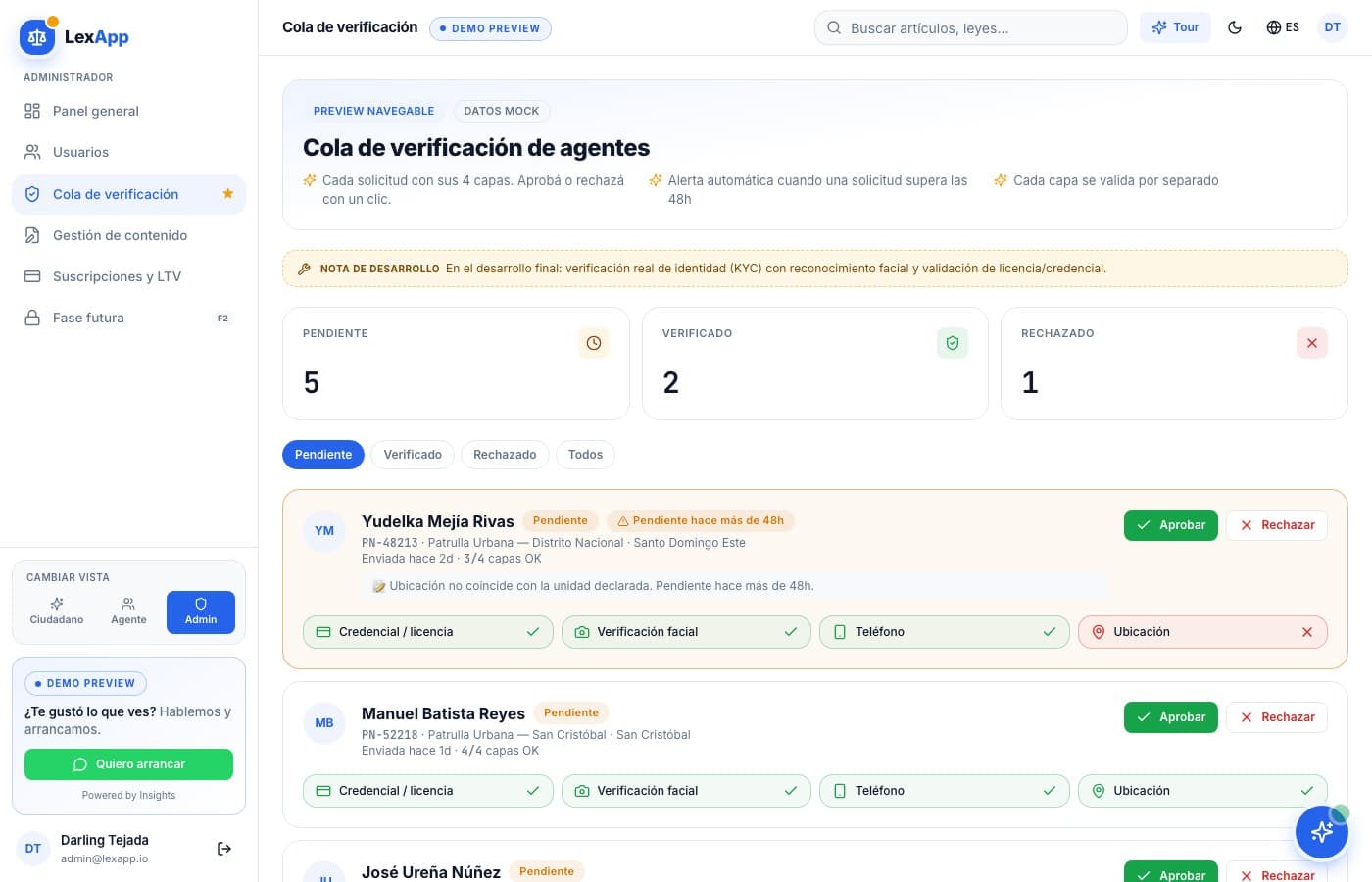
Task: Select the Rechazado filter tab
Action: (505, 455)
